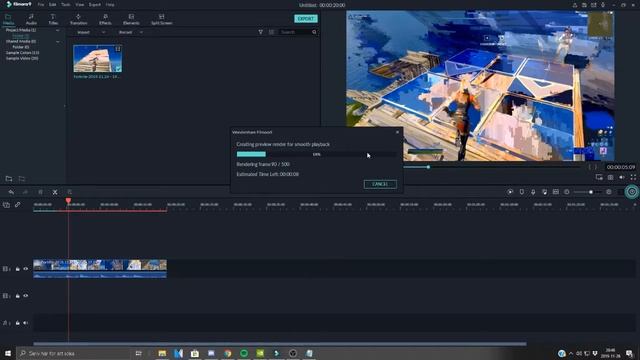Click the redo arrow in timeline toolbar

[x=25, y=192]
